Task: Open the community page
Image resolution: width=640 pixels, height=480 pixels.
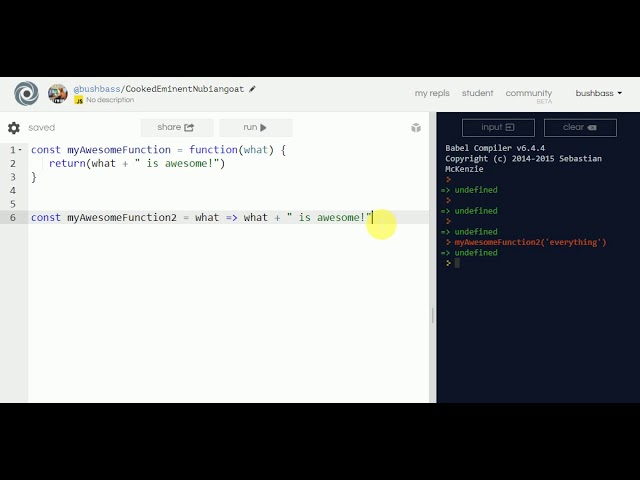Action: (529, 93)
